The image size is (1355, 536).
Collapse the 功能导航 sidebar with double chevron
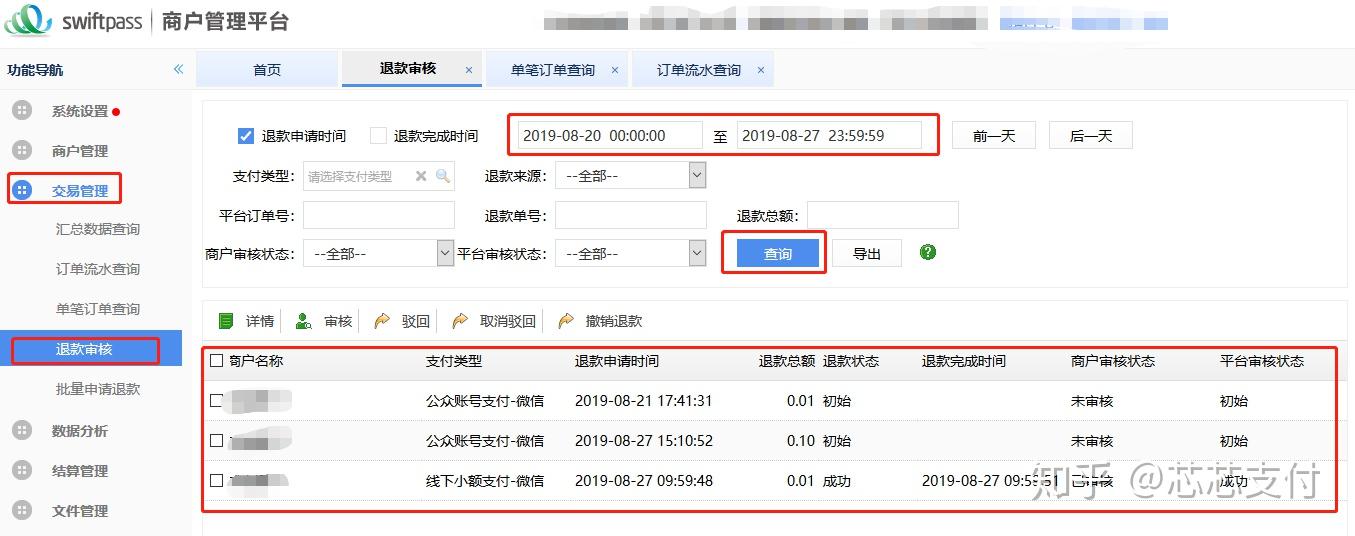tap(178, 69)
